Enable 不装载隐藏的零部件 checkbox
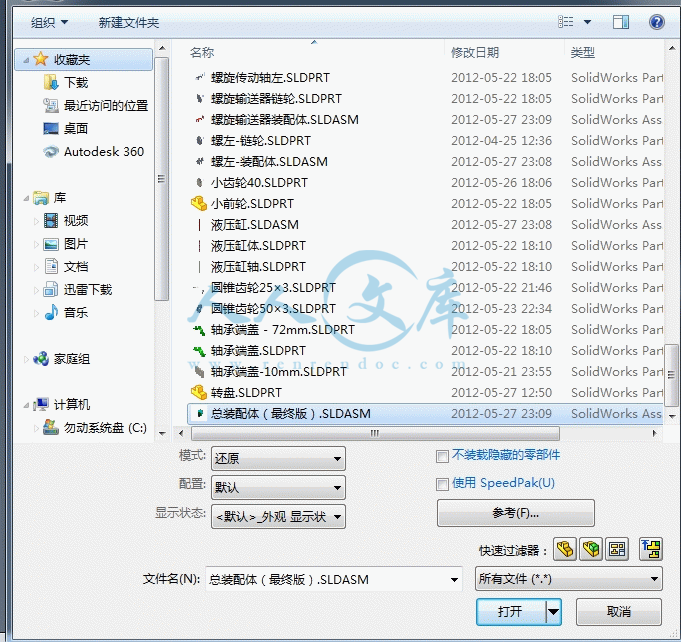The image size is (681, 642). pos(442,456)
